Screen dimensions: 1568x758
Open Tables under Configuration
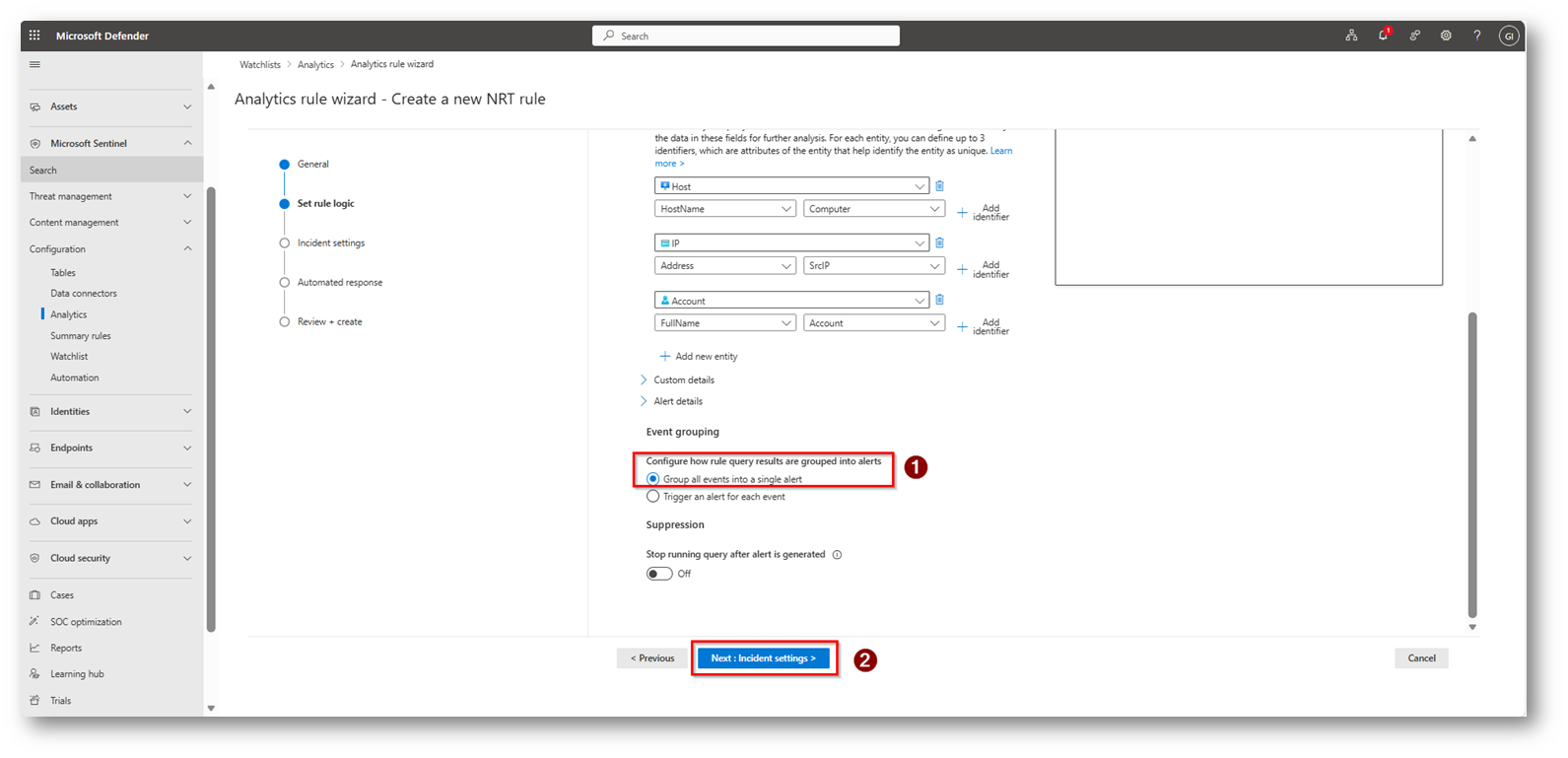tap(63, 273)
